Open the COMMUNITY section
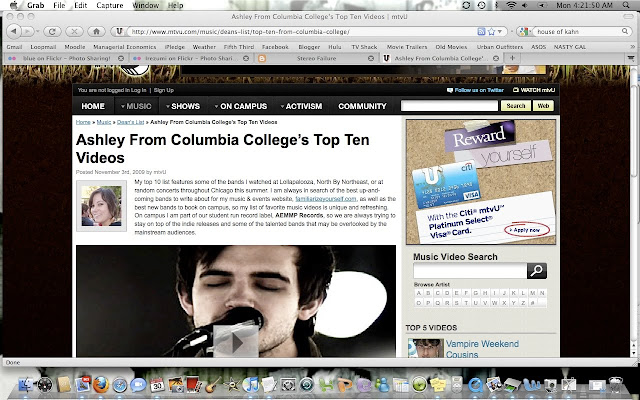This screenshot has width=640, height=400. tap(362, 106)
